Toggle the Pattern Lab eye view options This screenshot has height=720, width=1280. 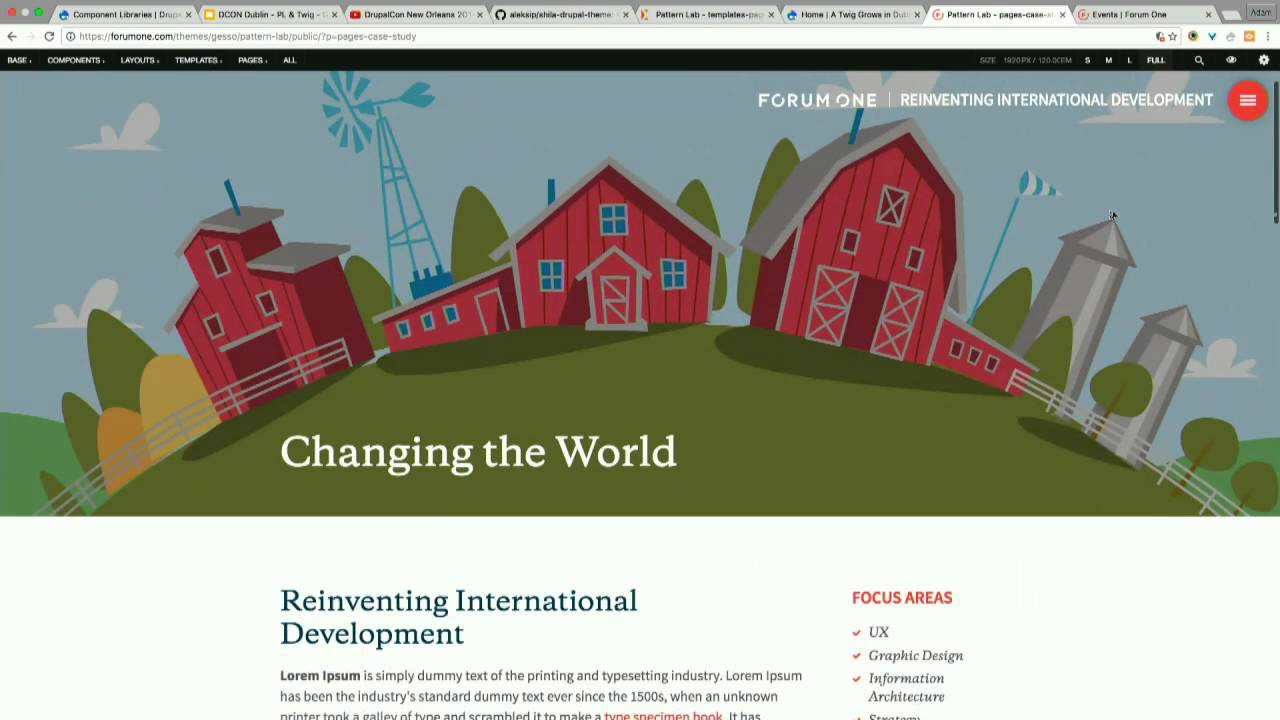coord(1231,60)
